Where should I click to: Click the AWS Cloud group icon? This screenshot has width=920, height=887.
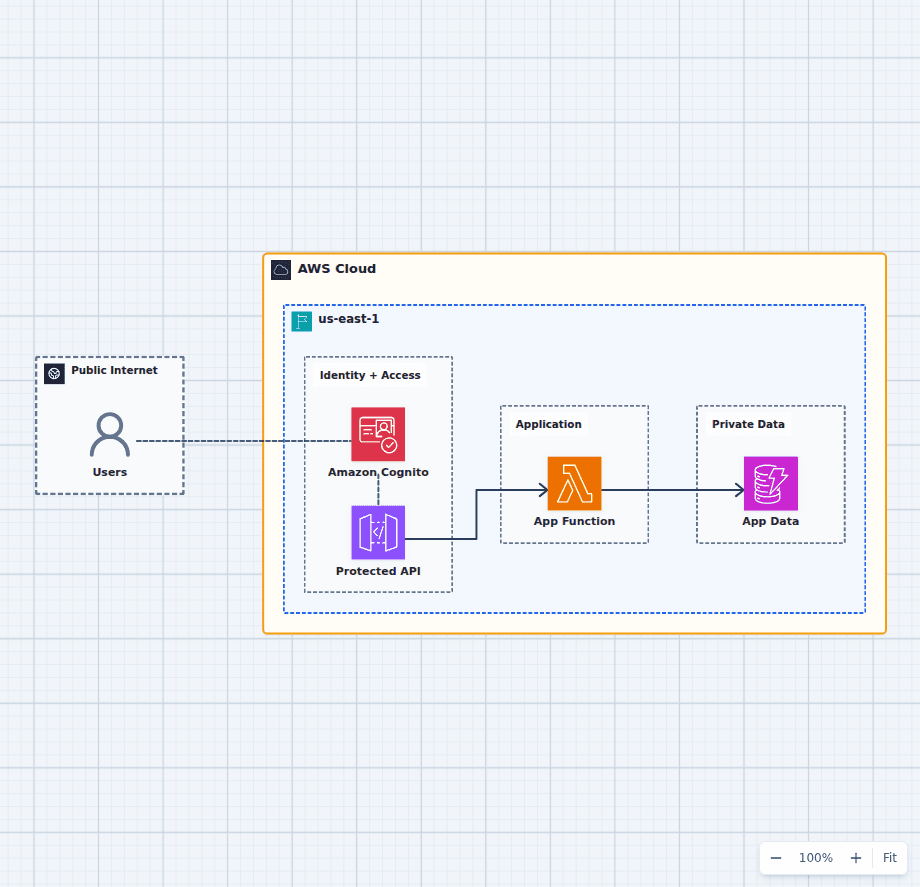281,270
